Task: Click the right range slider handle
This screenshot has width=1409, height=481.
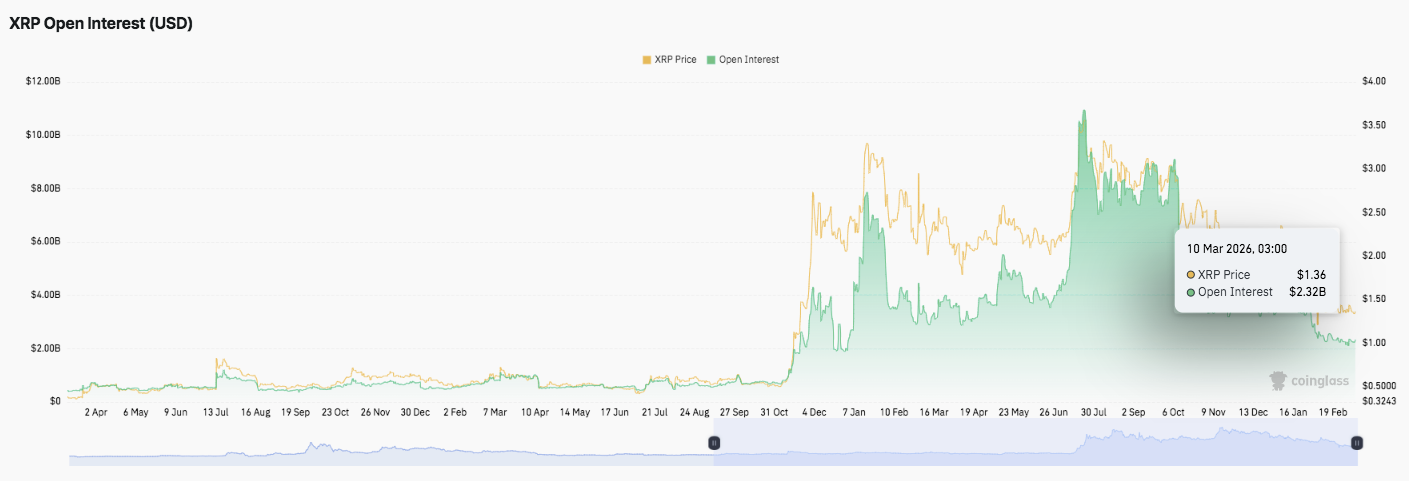Action: click(1357, 442)
